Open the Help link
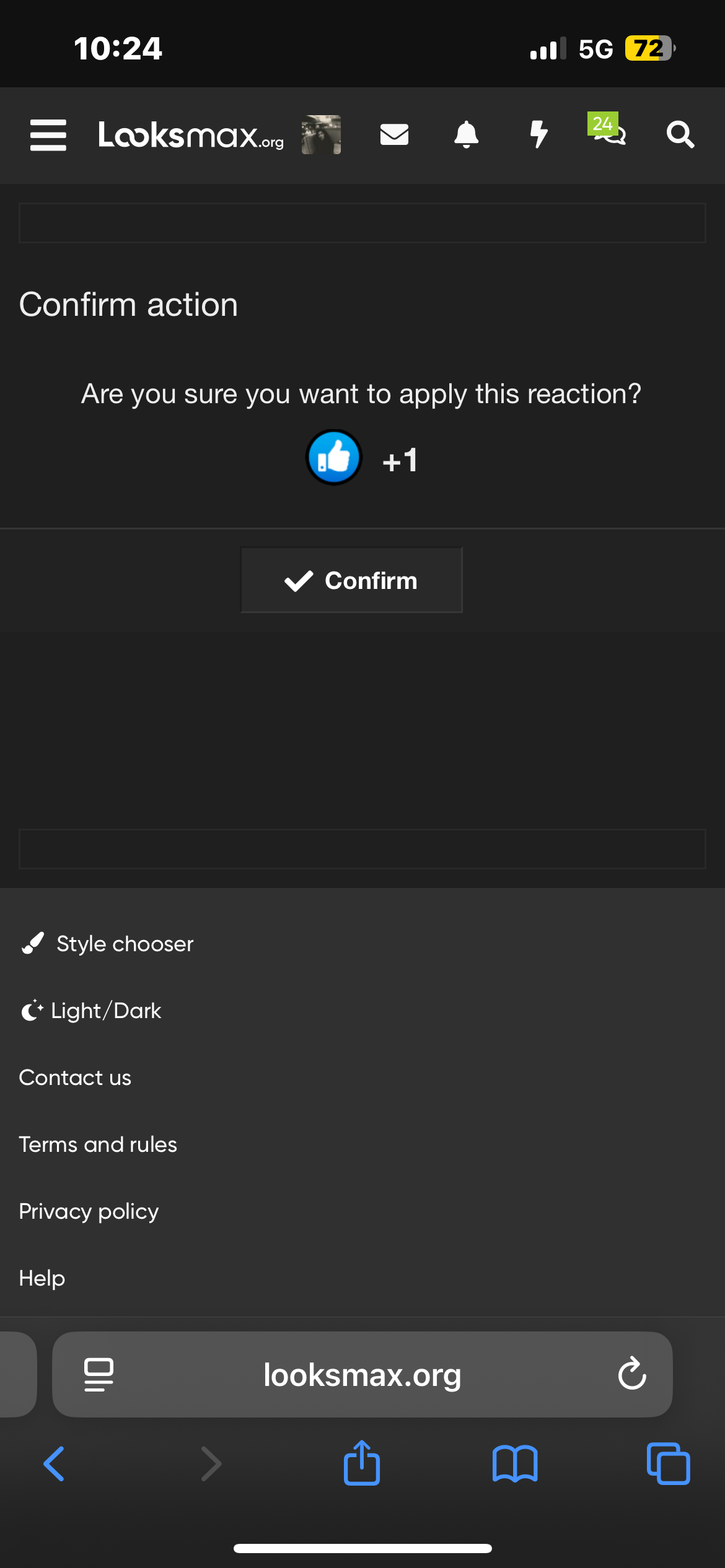This screenshot has width=725, height=1568. coord(42,1278)
